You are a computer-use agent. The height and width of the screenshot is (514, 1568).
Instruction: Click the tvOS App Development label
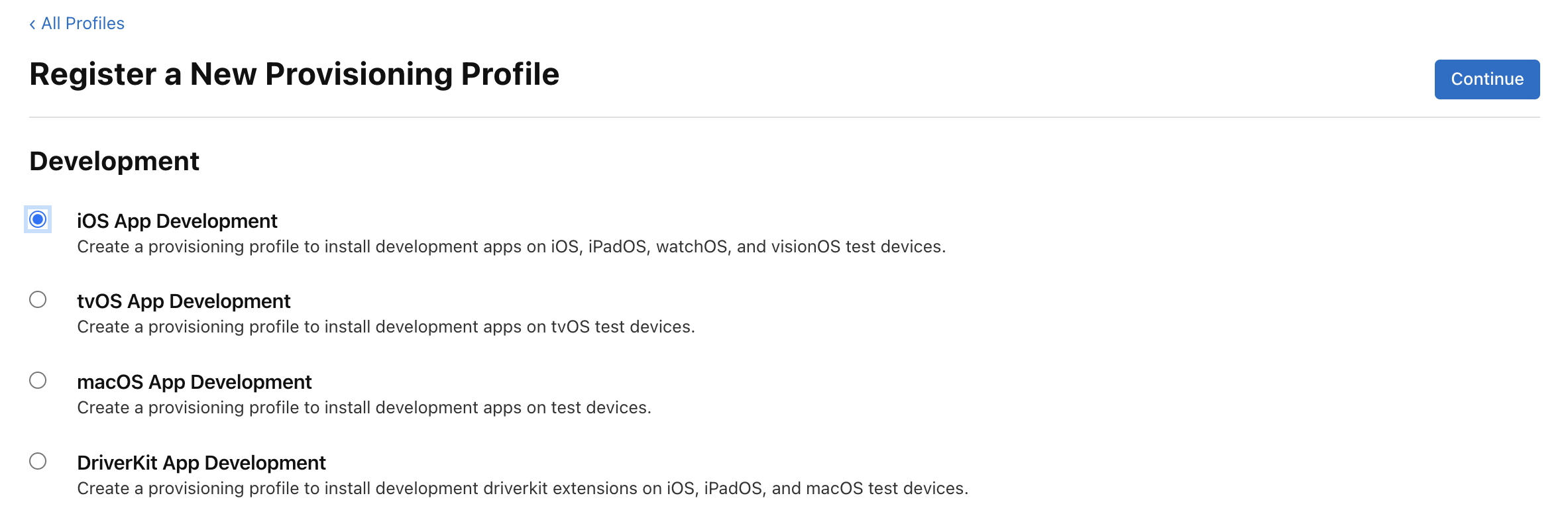[x=184, y=301]
